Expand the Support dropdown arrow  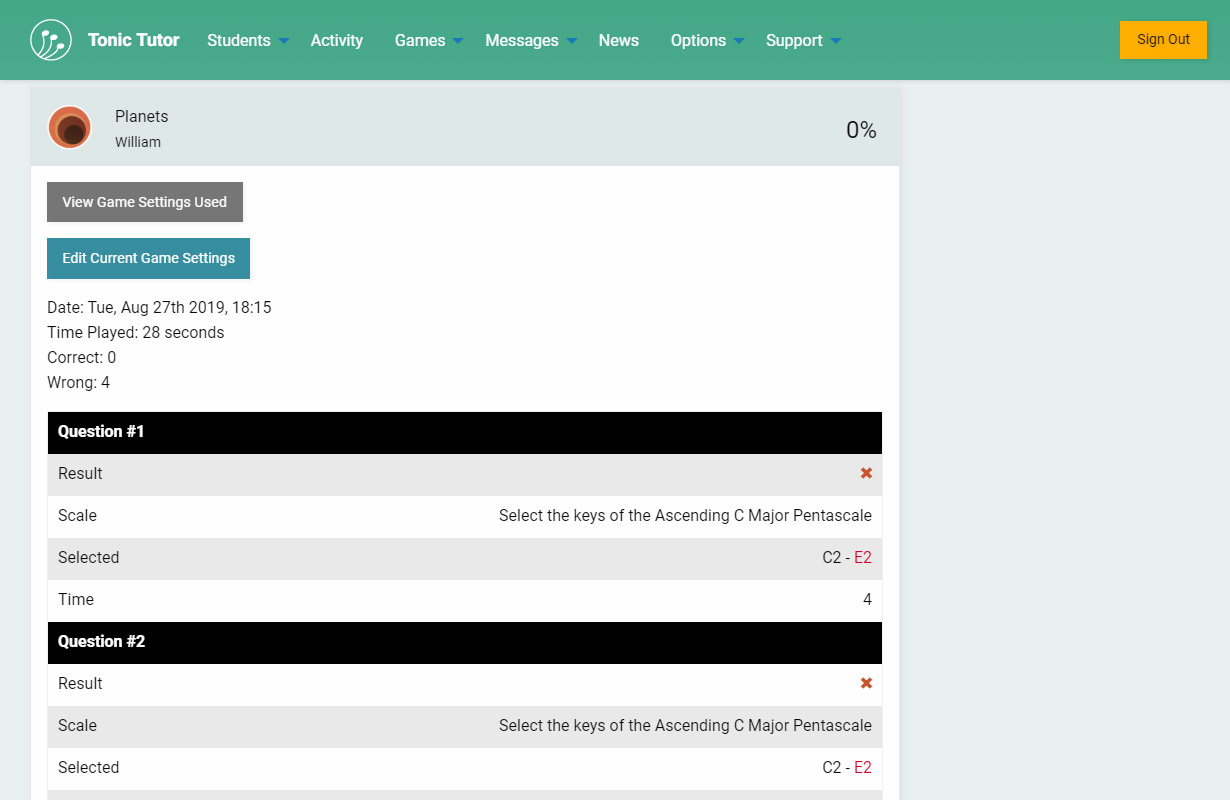point(836,41)
